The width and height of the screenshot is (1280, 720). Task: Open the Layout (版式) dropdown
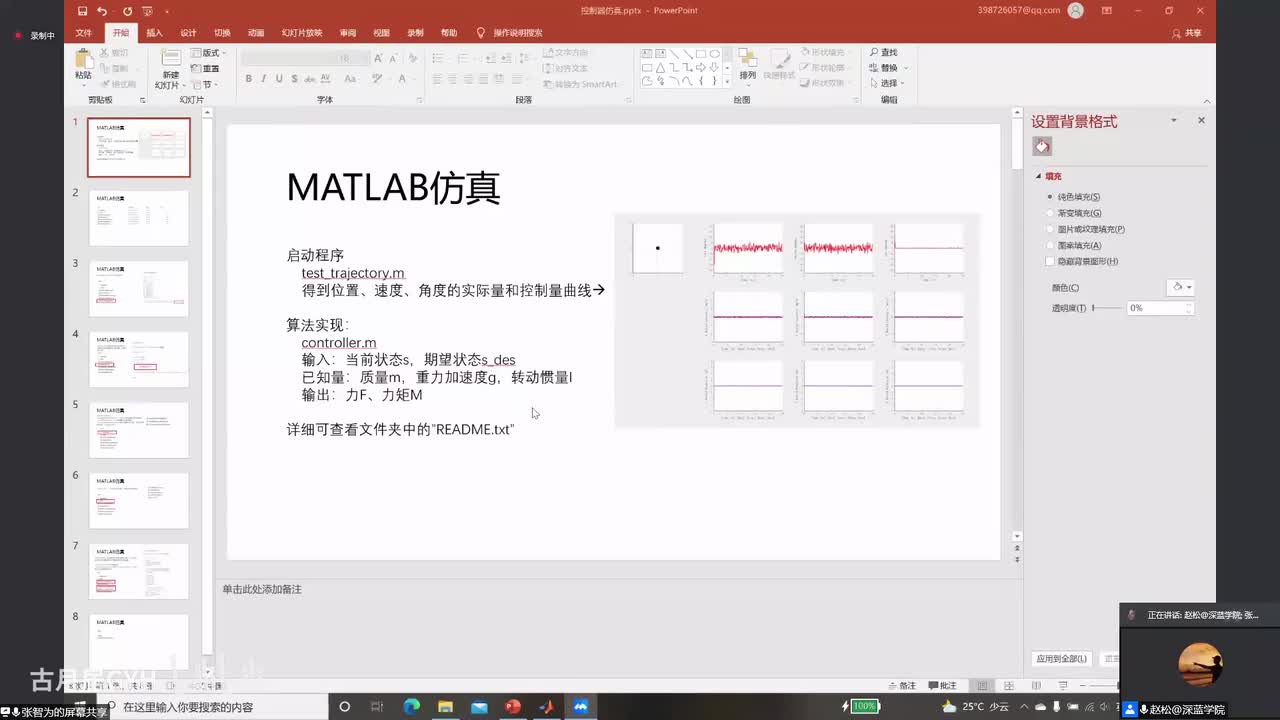(x=208, y=53)
